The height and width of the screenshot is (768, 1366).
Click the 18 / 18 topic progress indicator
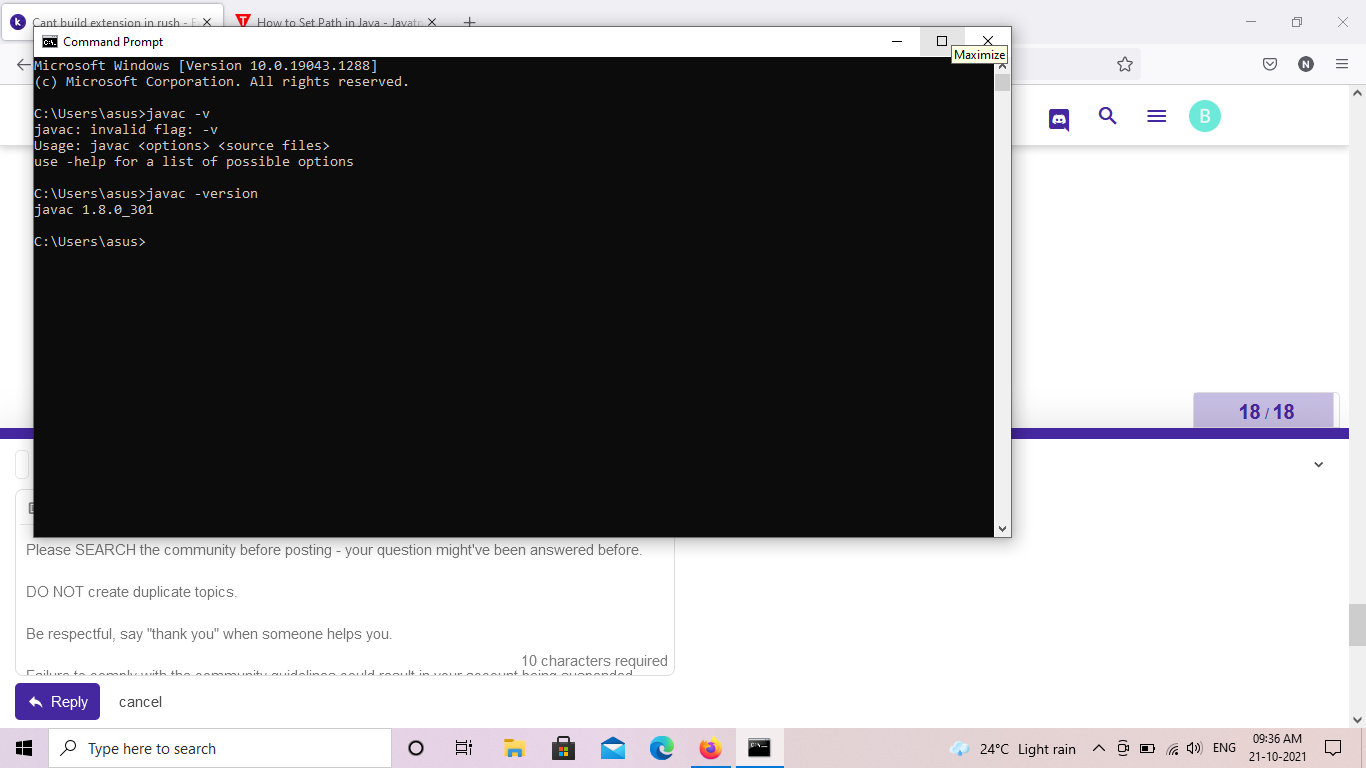point(1265,411)
